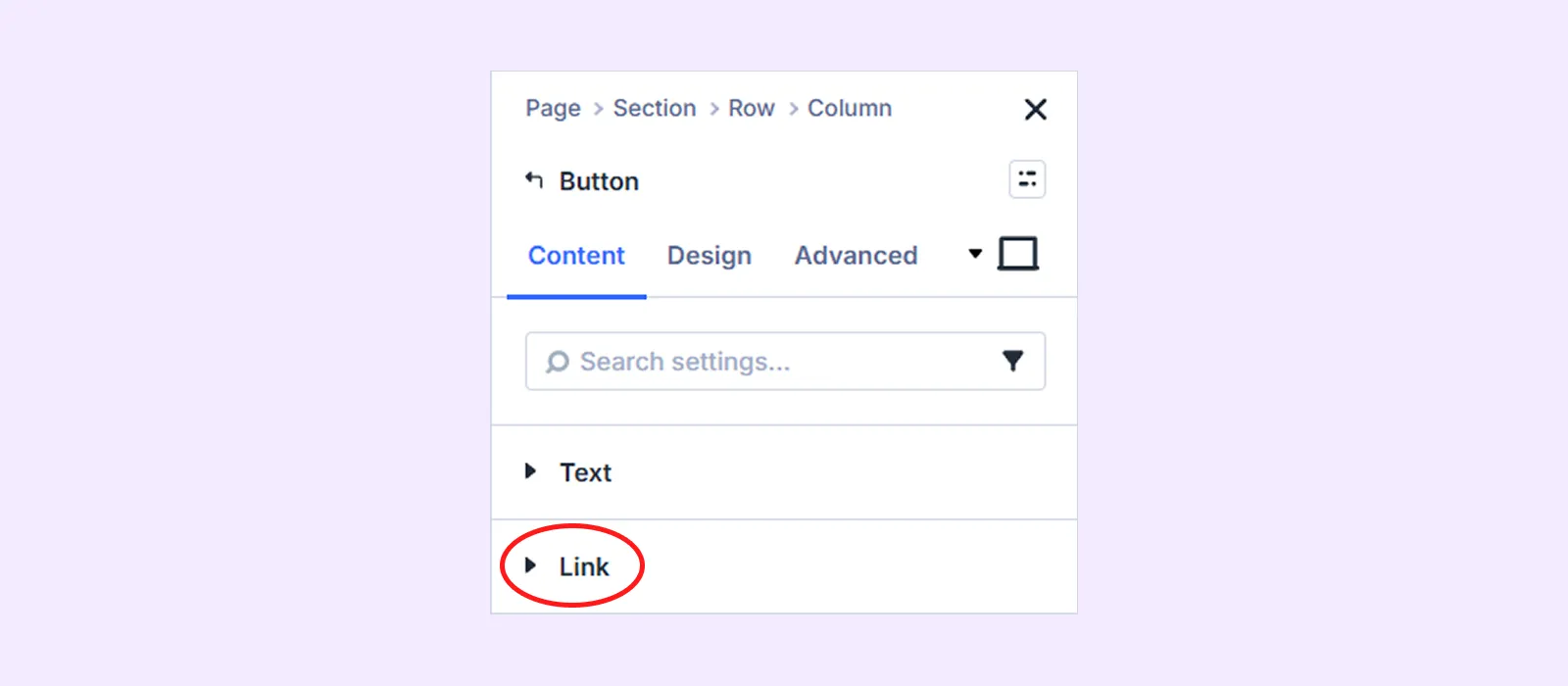The height and width of the screenshot is (686, 1568).
Task: Navigate to Section in breadcrumb
Action: click(x=655, y=108)
